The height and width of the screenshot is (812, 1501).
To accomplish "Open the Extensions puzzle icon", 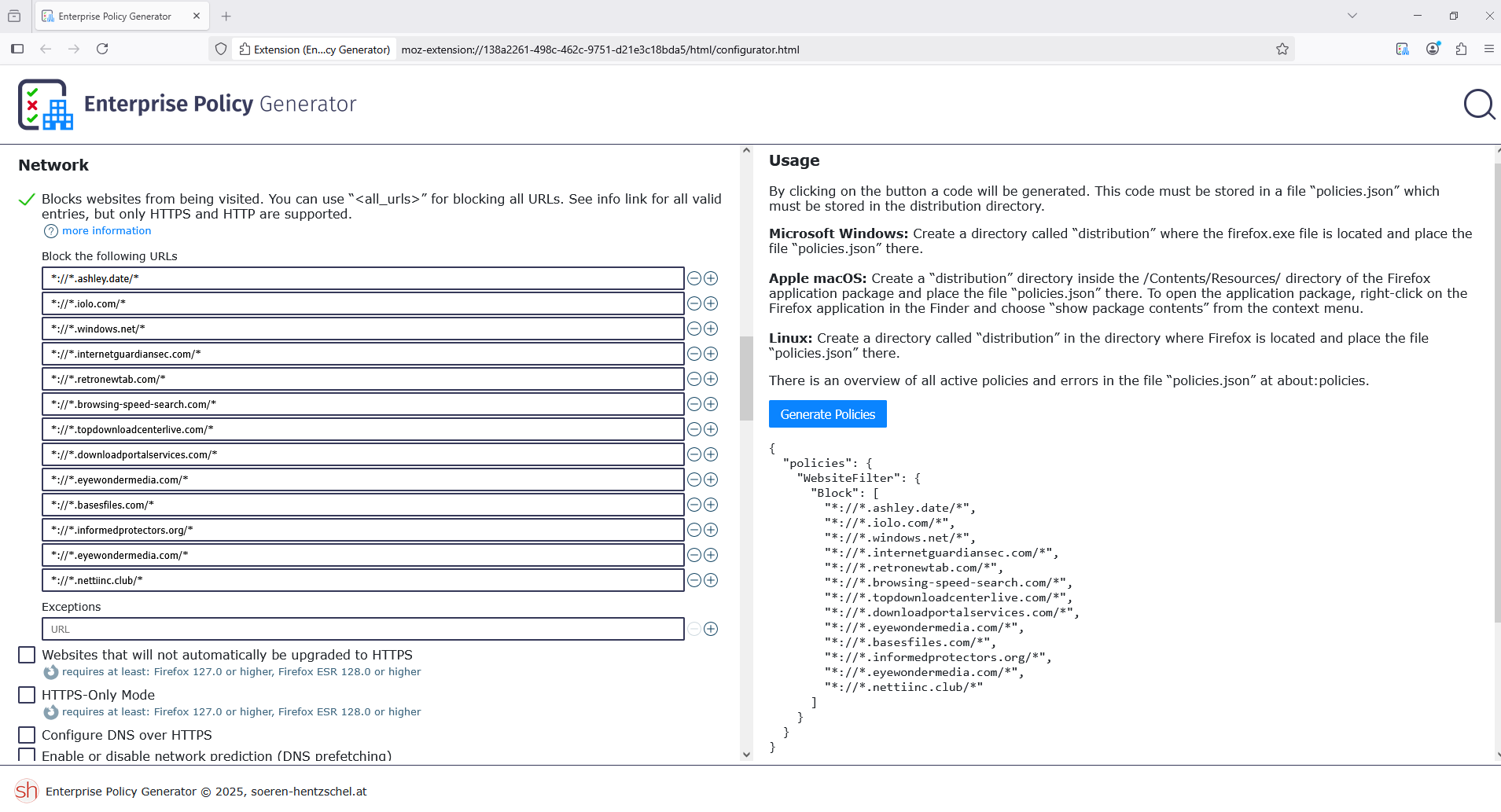I will (1461, 49).
